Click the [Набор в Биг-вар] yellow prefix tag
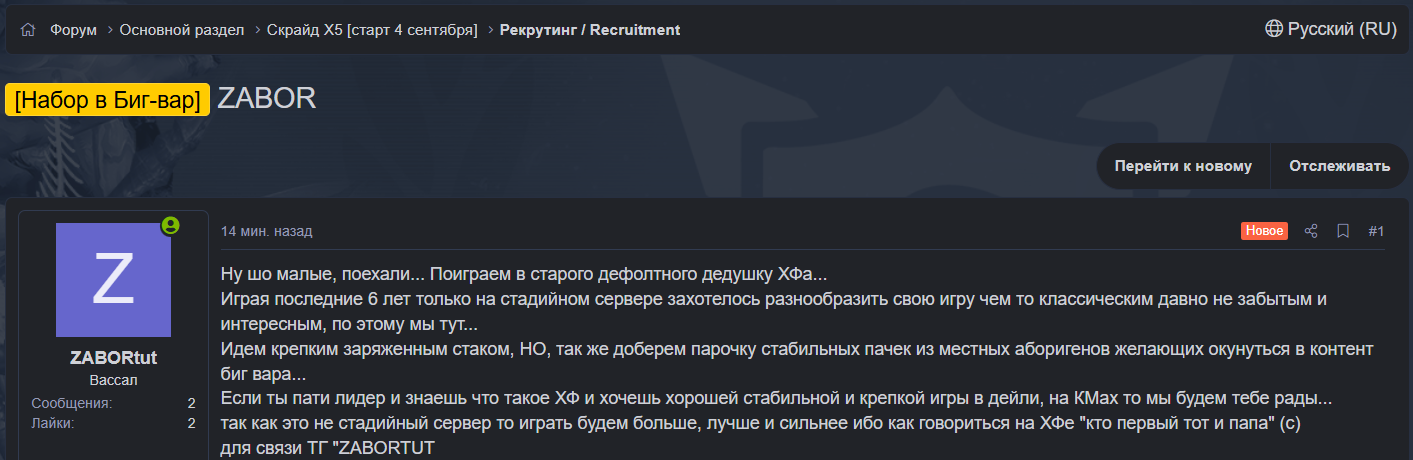This screenshot has width=1413, height=460. 107,99
